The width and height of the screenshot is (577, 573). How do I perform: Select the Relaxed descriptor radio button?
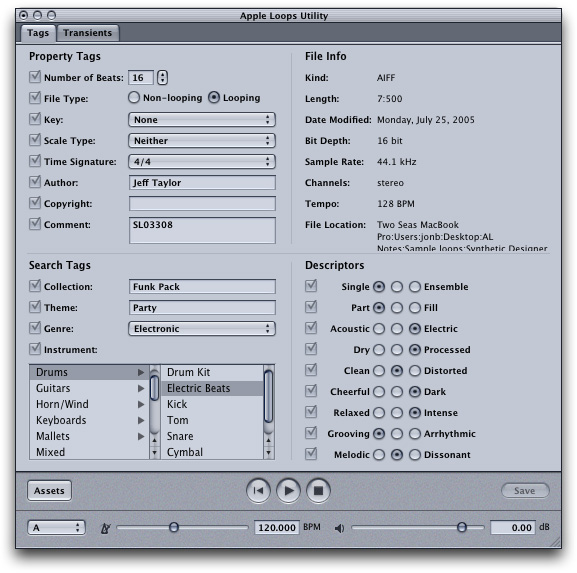coord(379,413)
